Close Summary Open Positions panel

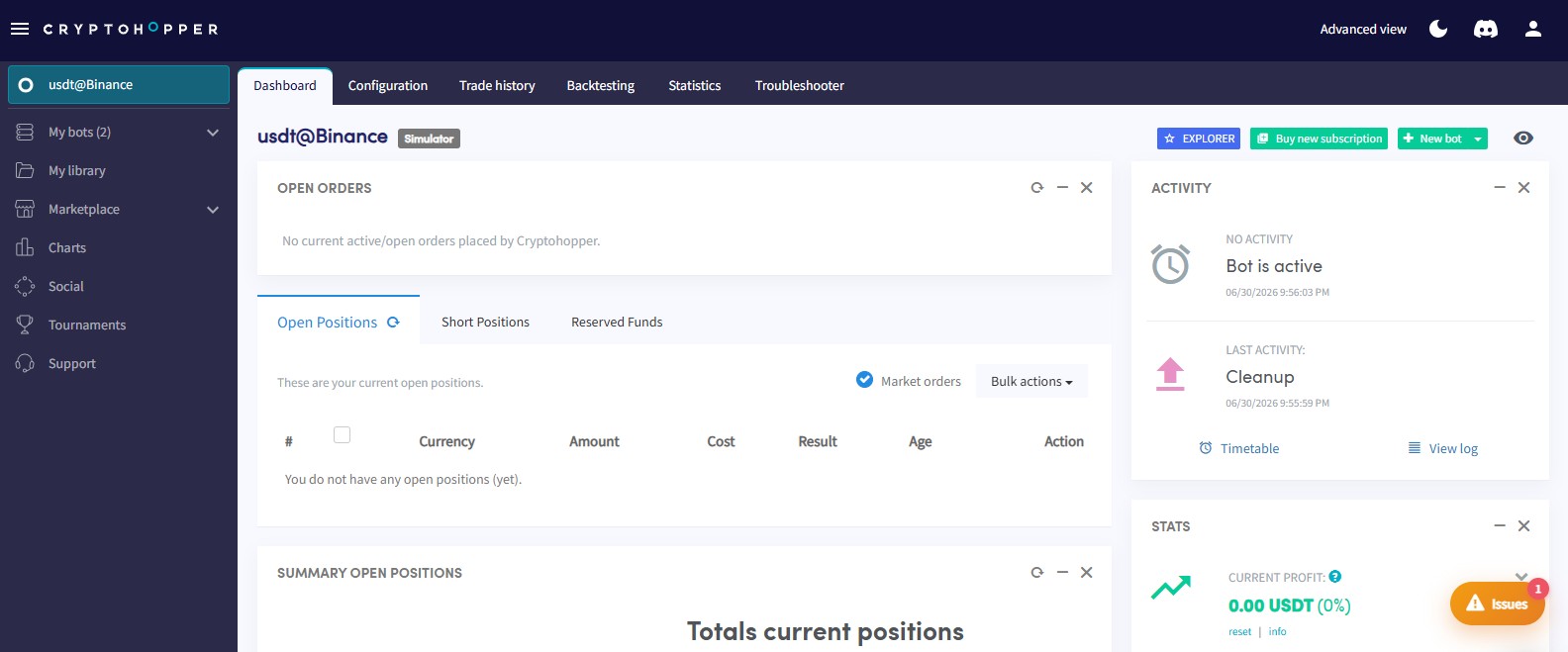pos(1086,572)
